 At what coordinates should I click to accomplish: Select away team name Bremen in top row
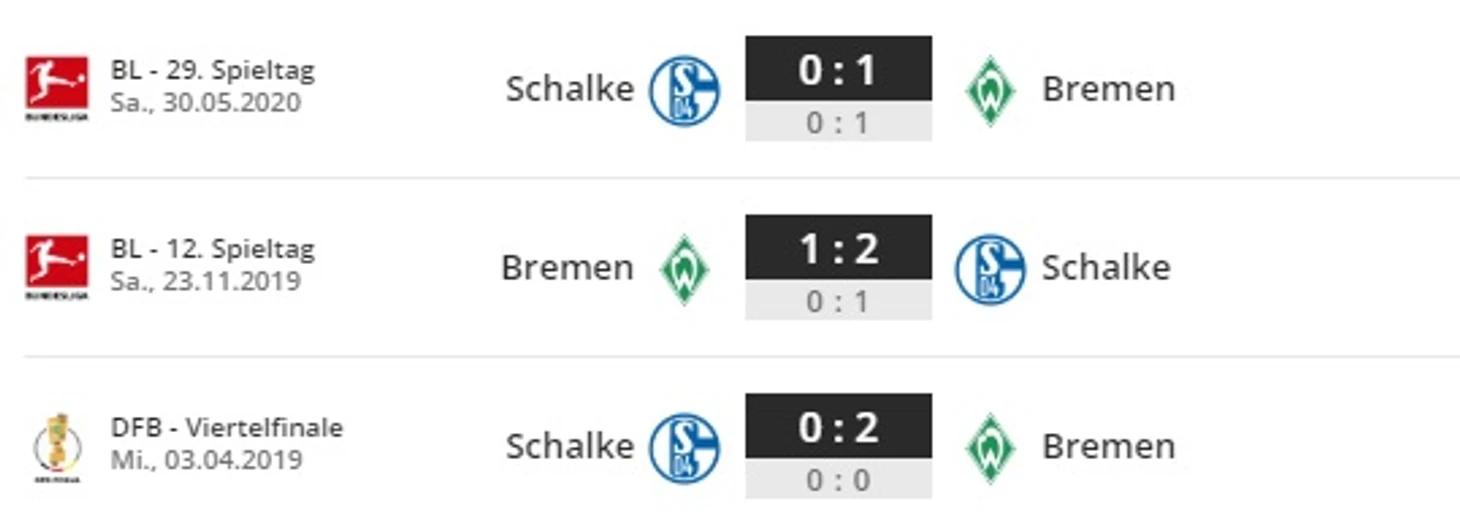tap(1108, 88)
